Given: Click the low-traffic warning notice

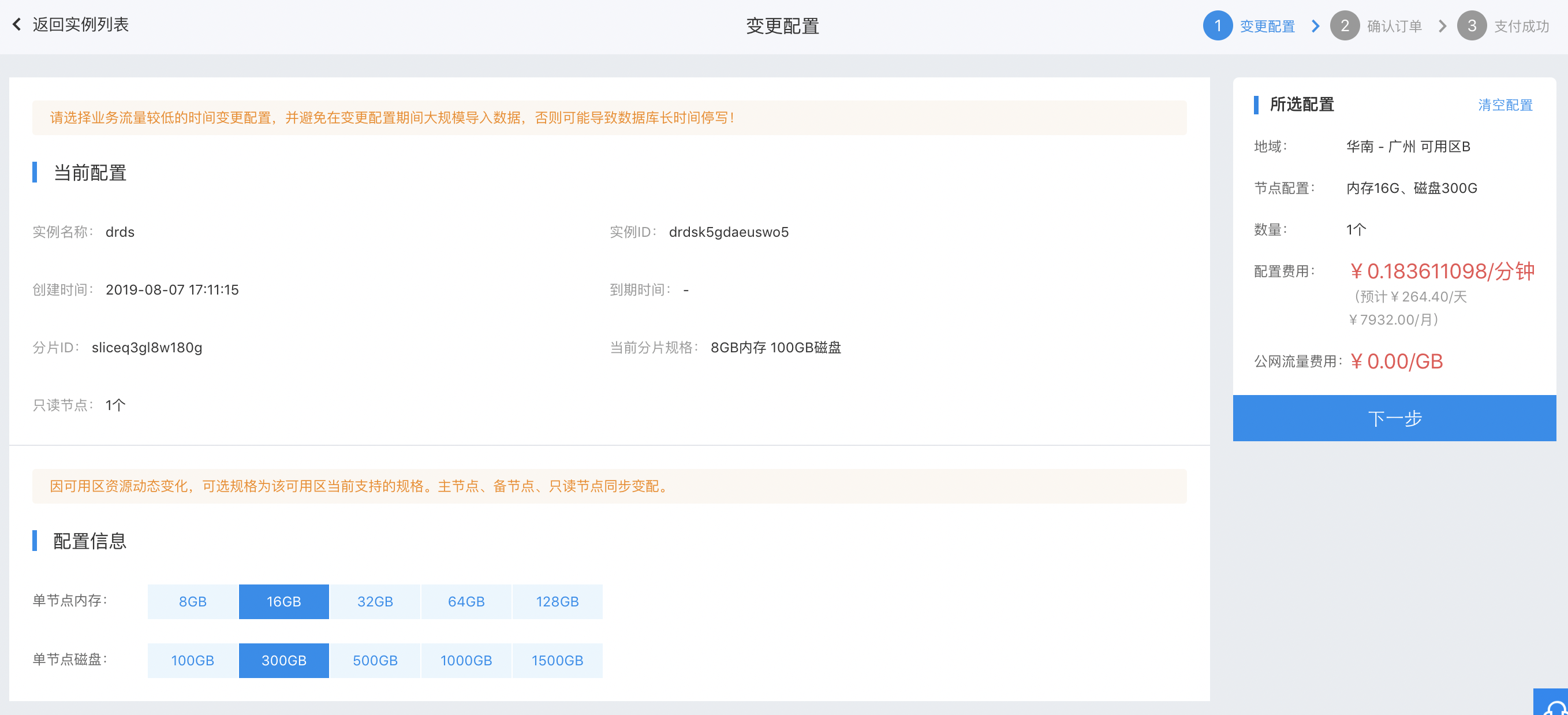Looking at the screenshot, I should click(x=609, y=118).
